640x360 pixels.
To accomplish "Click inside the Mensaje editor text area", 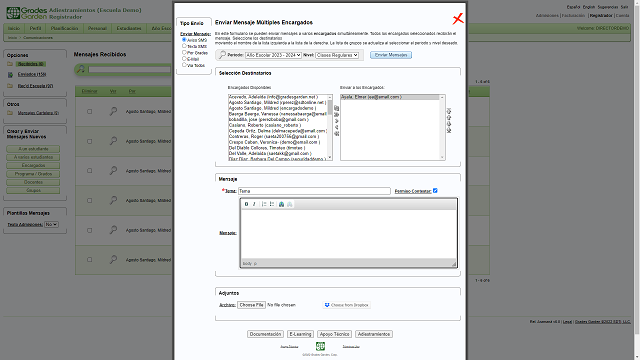I will [349, 234].
